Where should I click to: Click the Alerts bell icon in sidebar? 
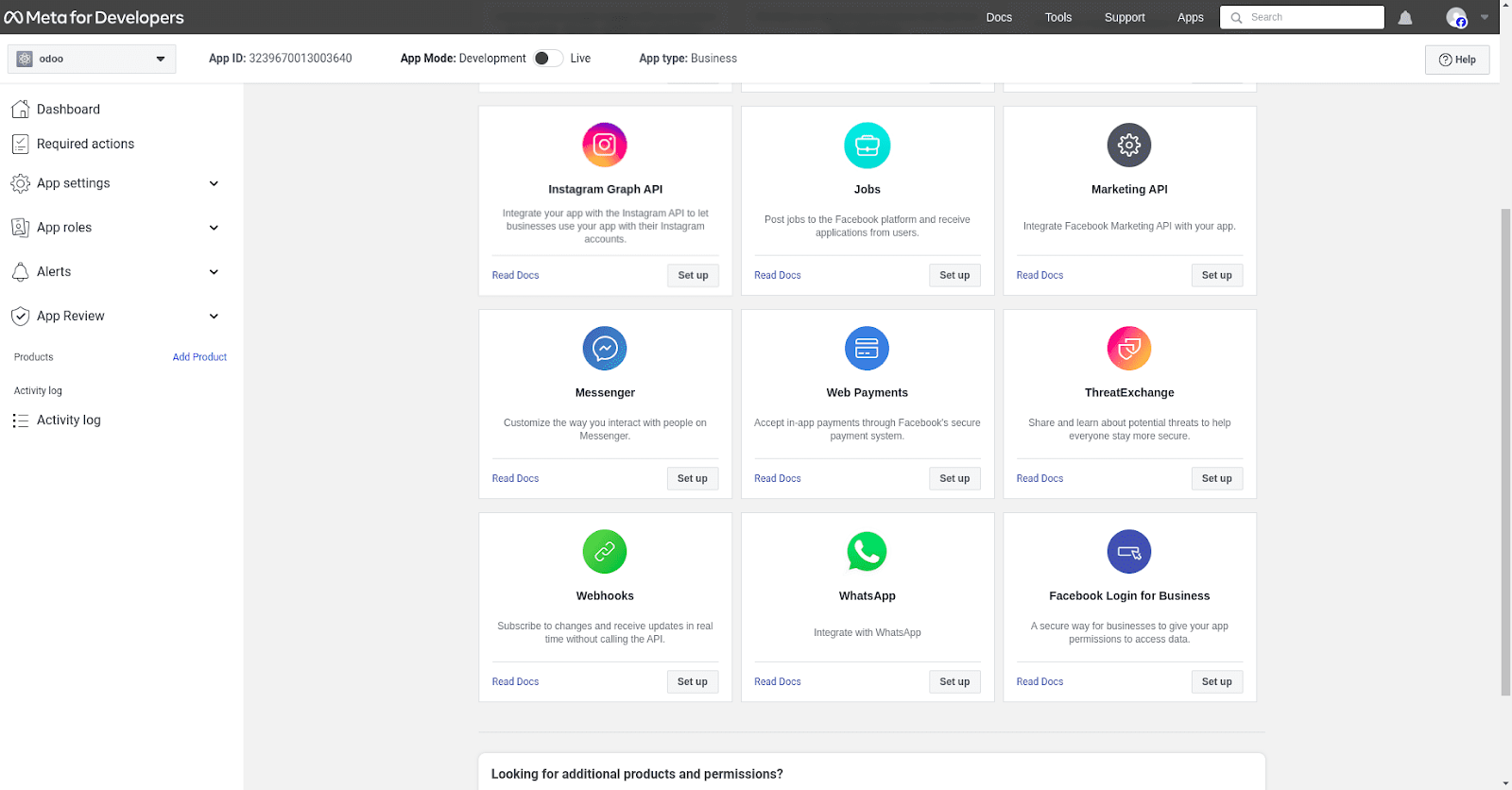pos(20,272)
